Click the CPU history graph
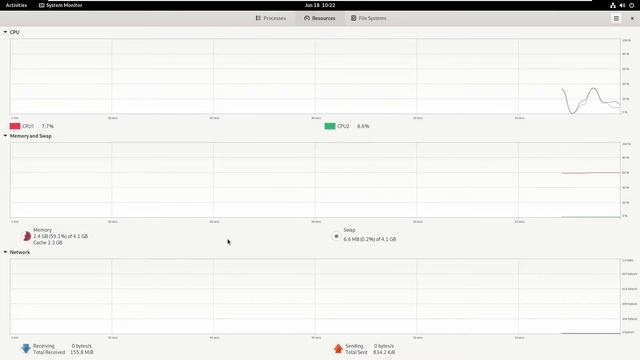 point(315,76)
